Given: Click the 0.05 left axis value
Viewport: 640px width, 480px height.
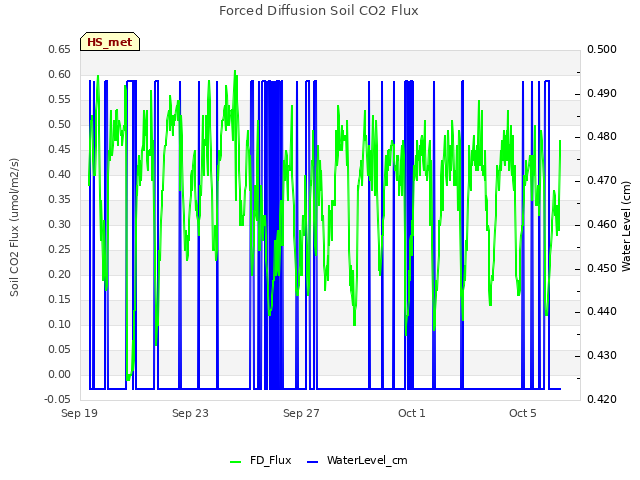Looking at the screenshot, I should tap(60, 349).
